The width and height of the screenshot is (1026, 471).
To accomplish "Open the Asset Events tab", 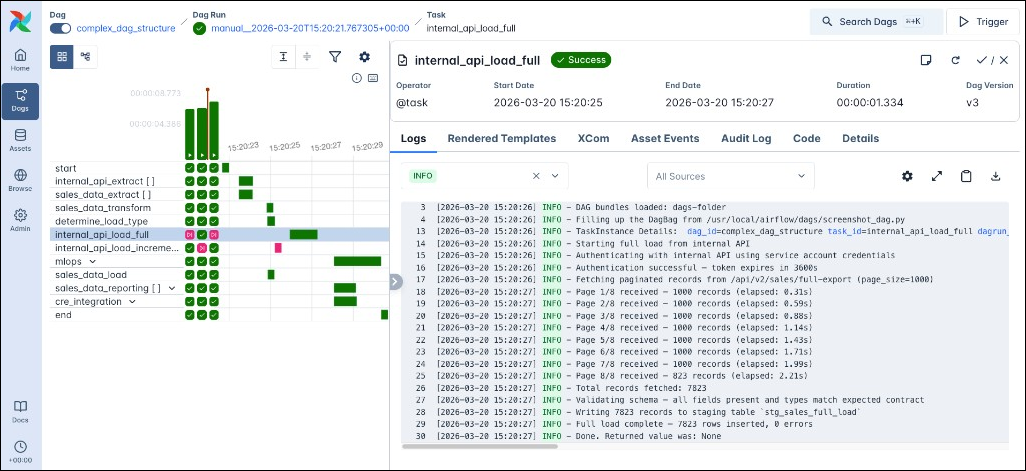I will click(665, 139).
